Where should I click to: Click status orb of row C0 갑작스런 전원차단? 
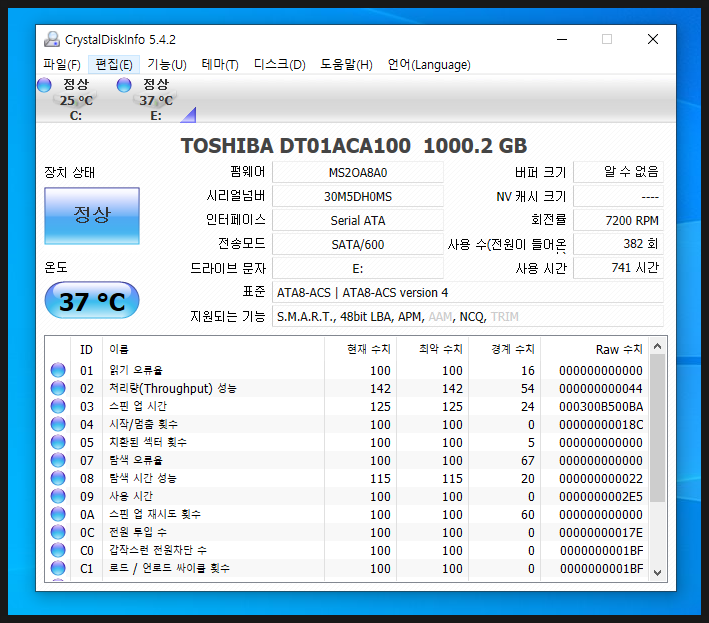click(x=58, y=550)
